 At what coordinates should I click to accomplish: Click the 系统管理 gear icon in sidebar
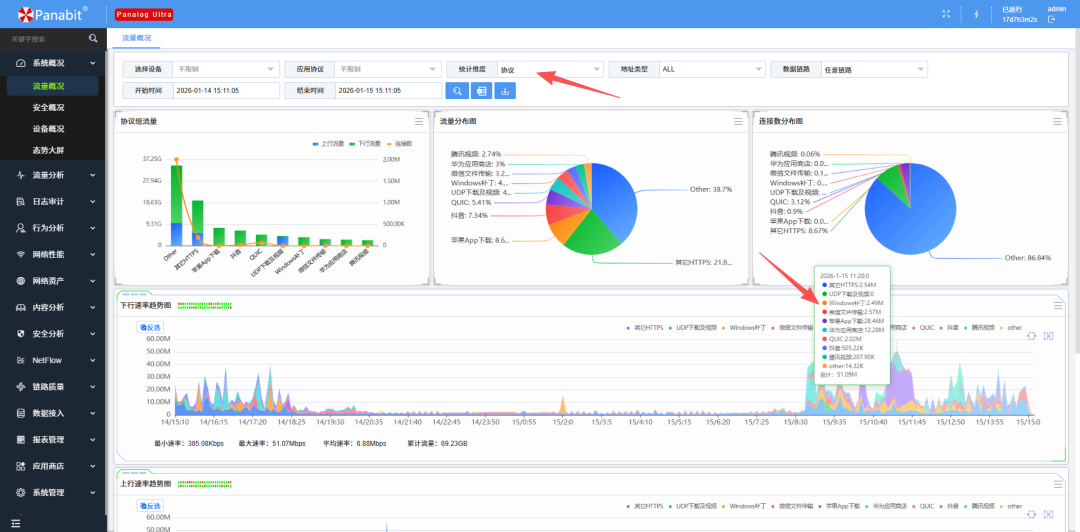pos(20,493)
